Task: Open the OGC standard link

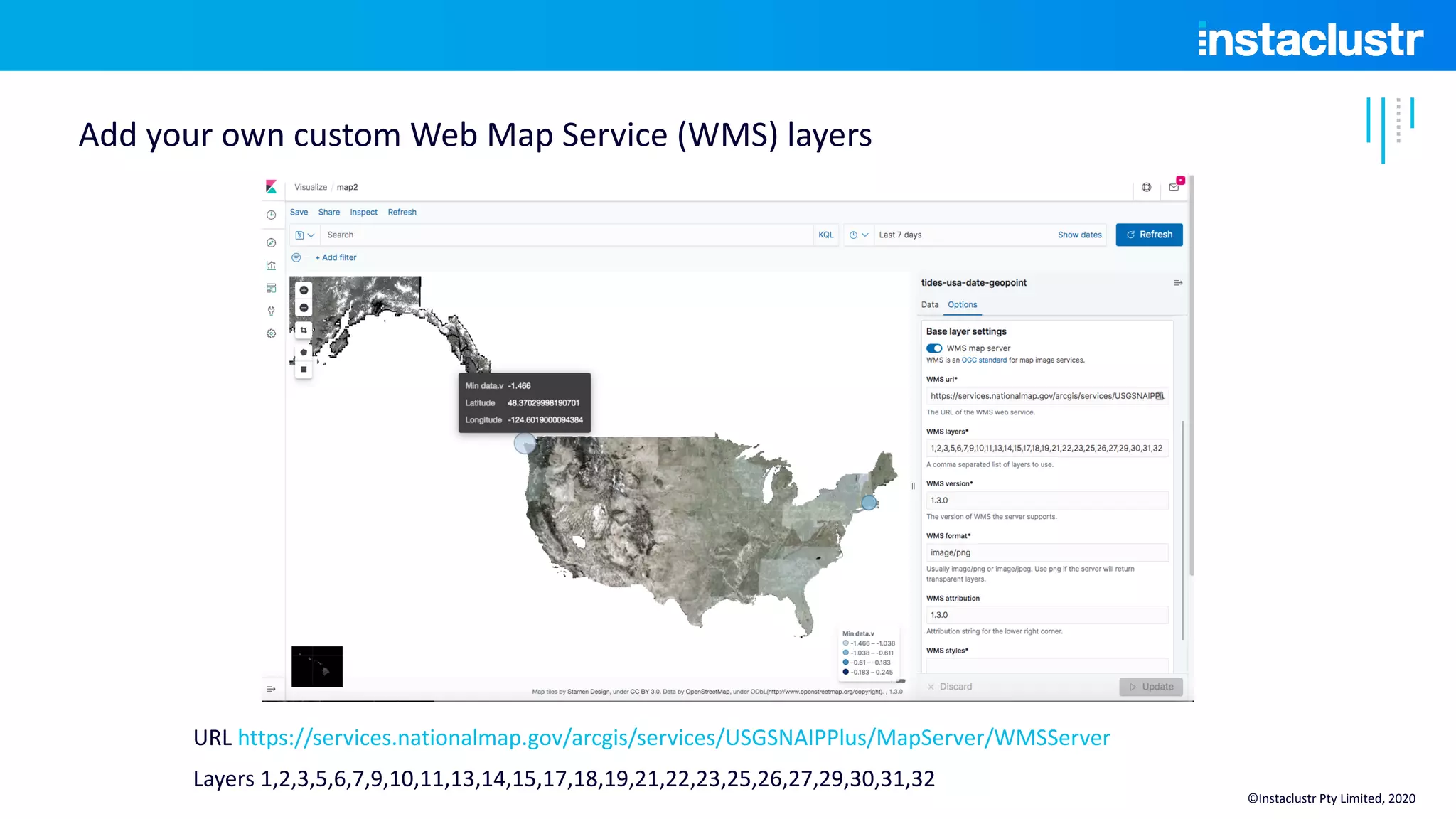Action: pos(984,360)
